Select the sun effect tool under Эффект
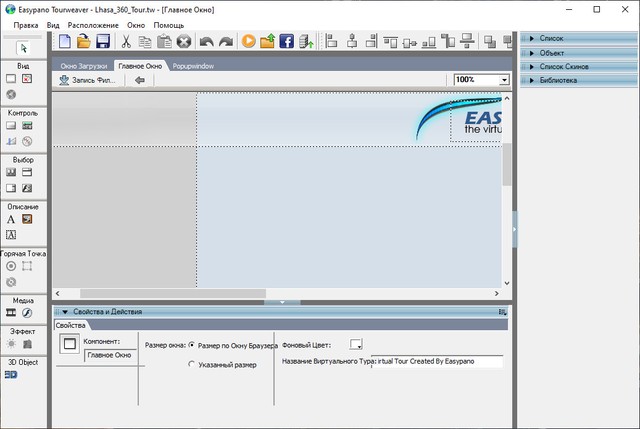 11,344
